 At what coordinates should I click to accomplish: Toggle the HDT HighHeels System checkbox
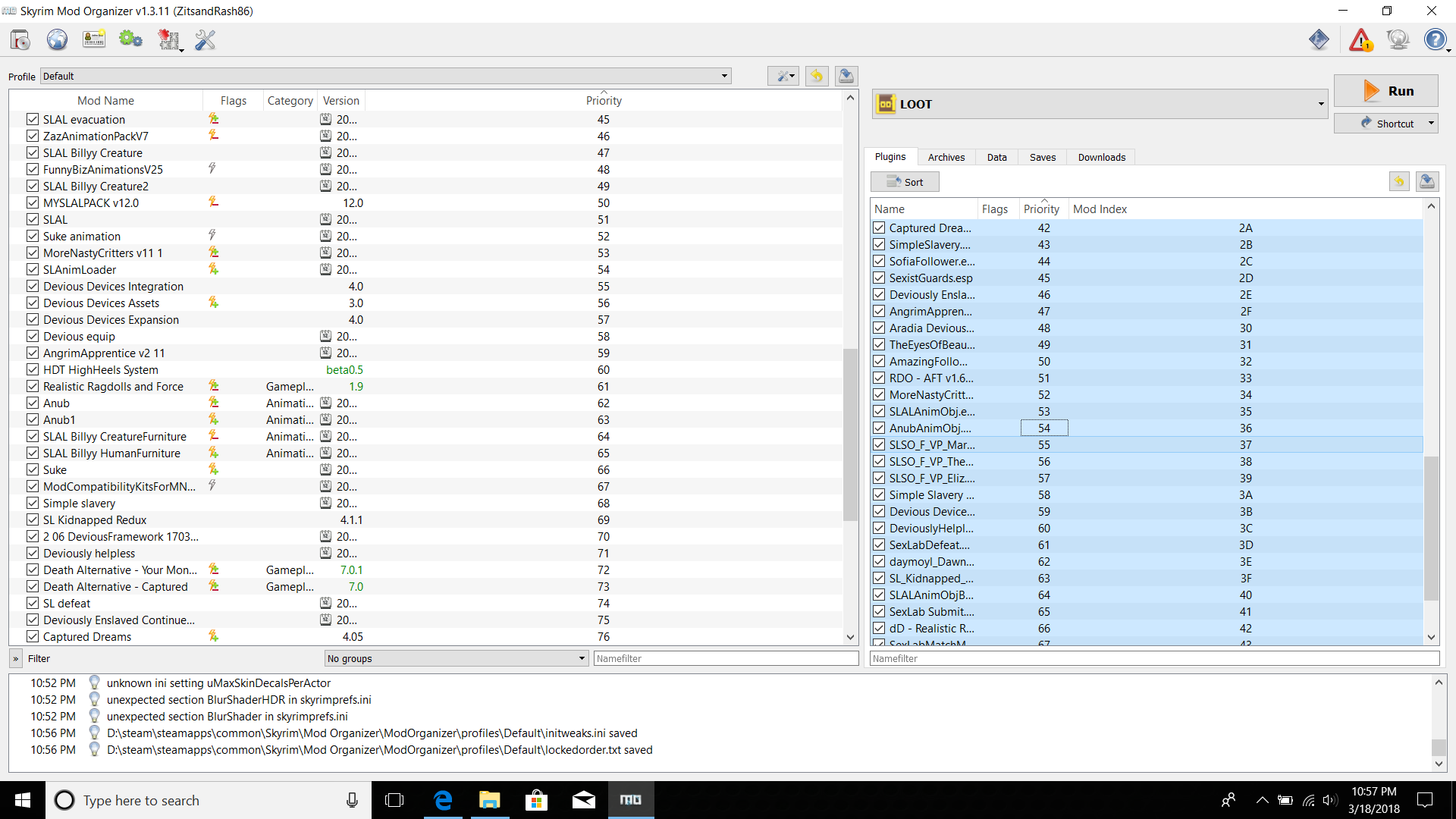point(33,369)
